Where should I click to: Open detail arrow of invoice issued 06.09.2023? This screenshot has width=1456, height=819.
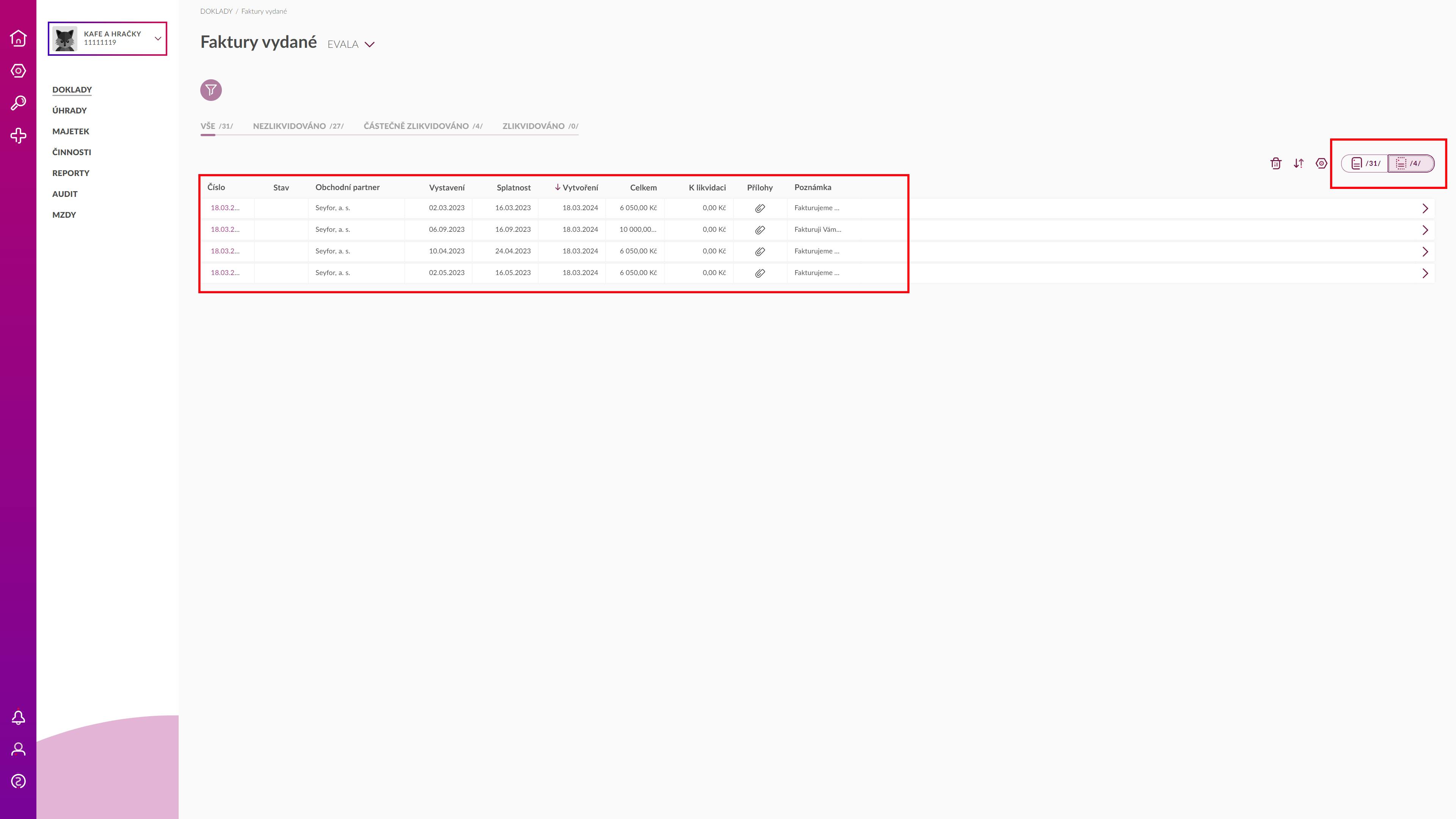tap(1425, 230)
